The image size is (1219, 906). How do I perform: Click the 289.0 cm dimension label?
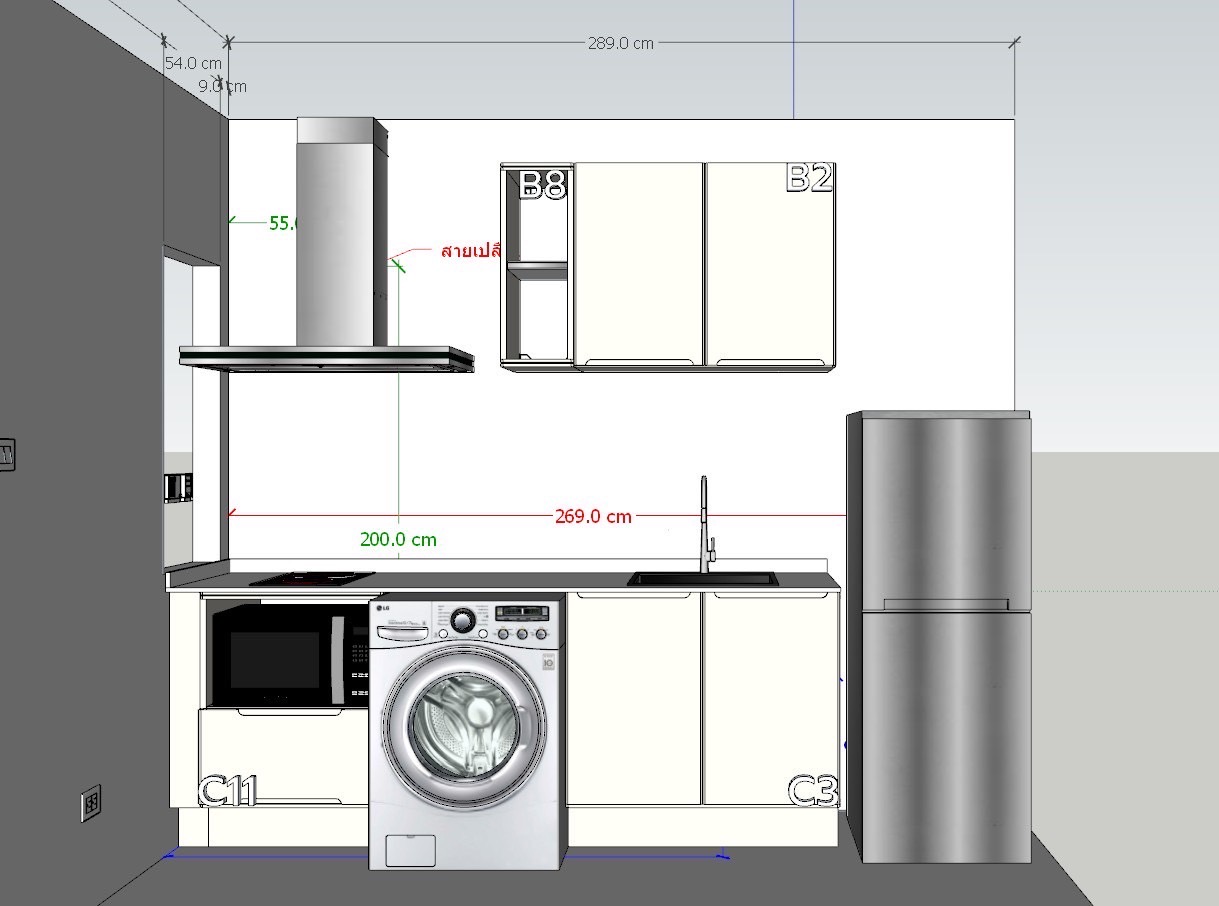620,43
